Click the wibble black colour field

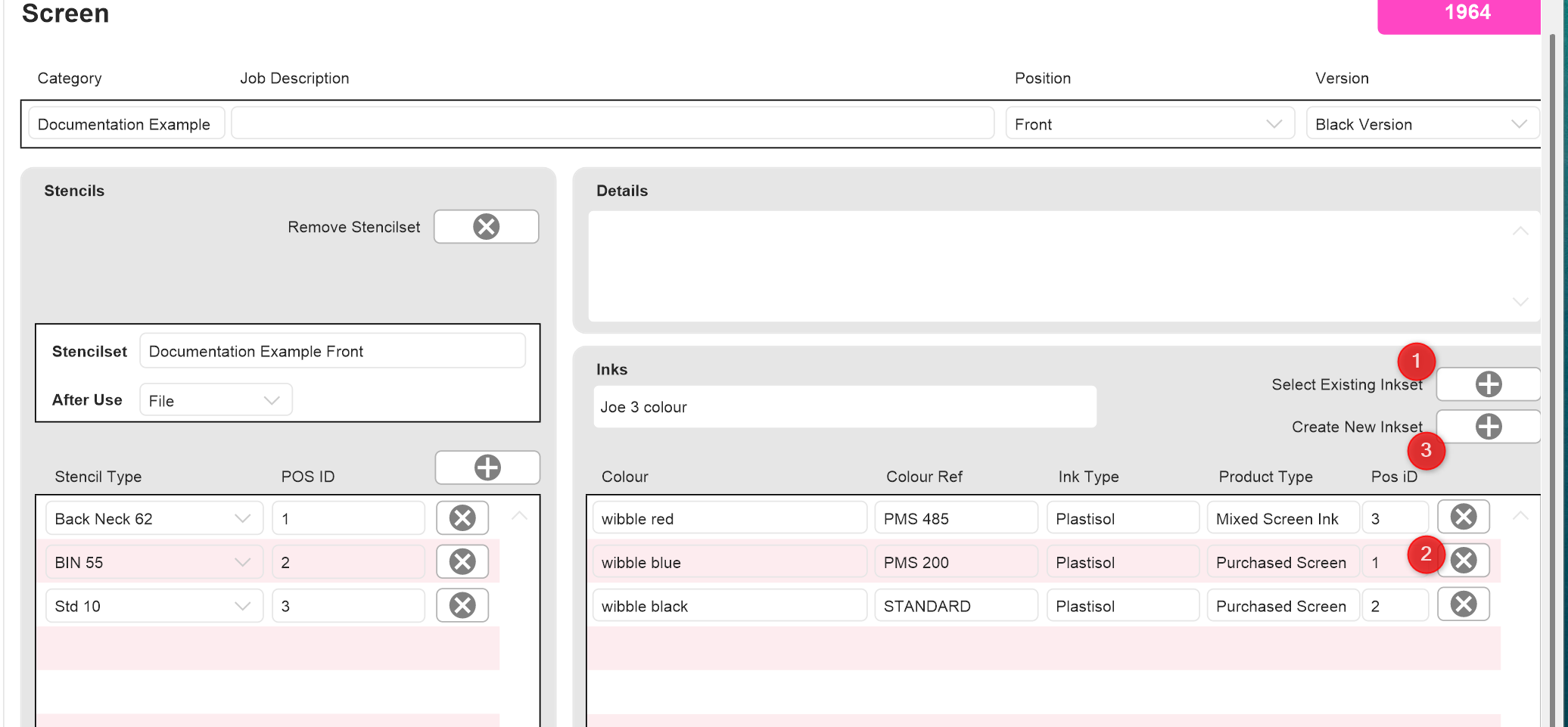pyautogui.click(x=730, y=606)
